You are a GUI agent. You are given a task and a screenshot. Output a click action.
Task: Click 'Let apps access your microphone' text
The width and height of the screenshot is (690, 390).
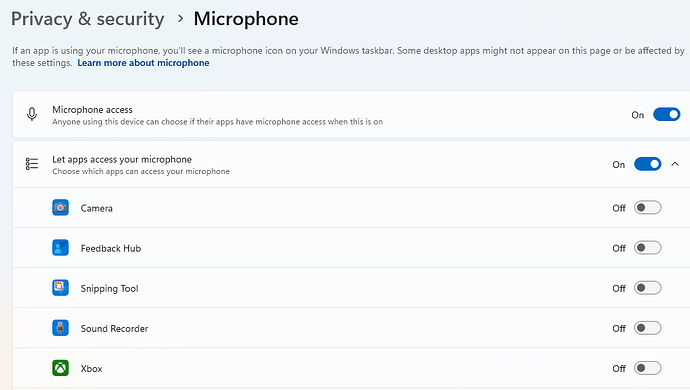pos(122,159)
